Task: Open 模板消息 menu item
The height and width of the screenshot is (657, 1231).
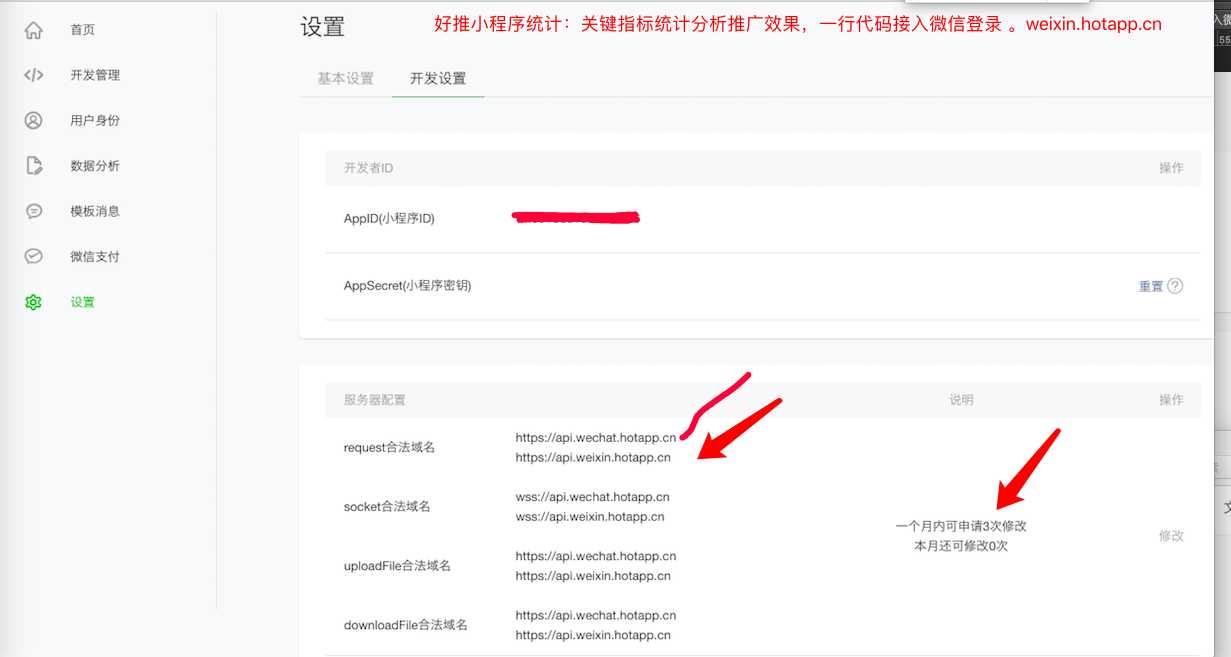Action: (95, 211)
